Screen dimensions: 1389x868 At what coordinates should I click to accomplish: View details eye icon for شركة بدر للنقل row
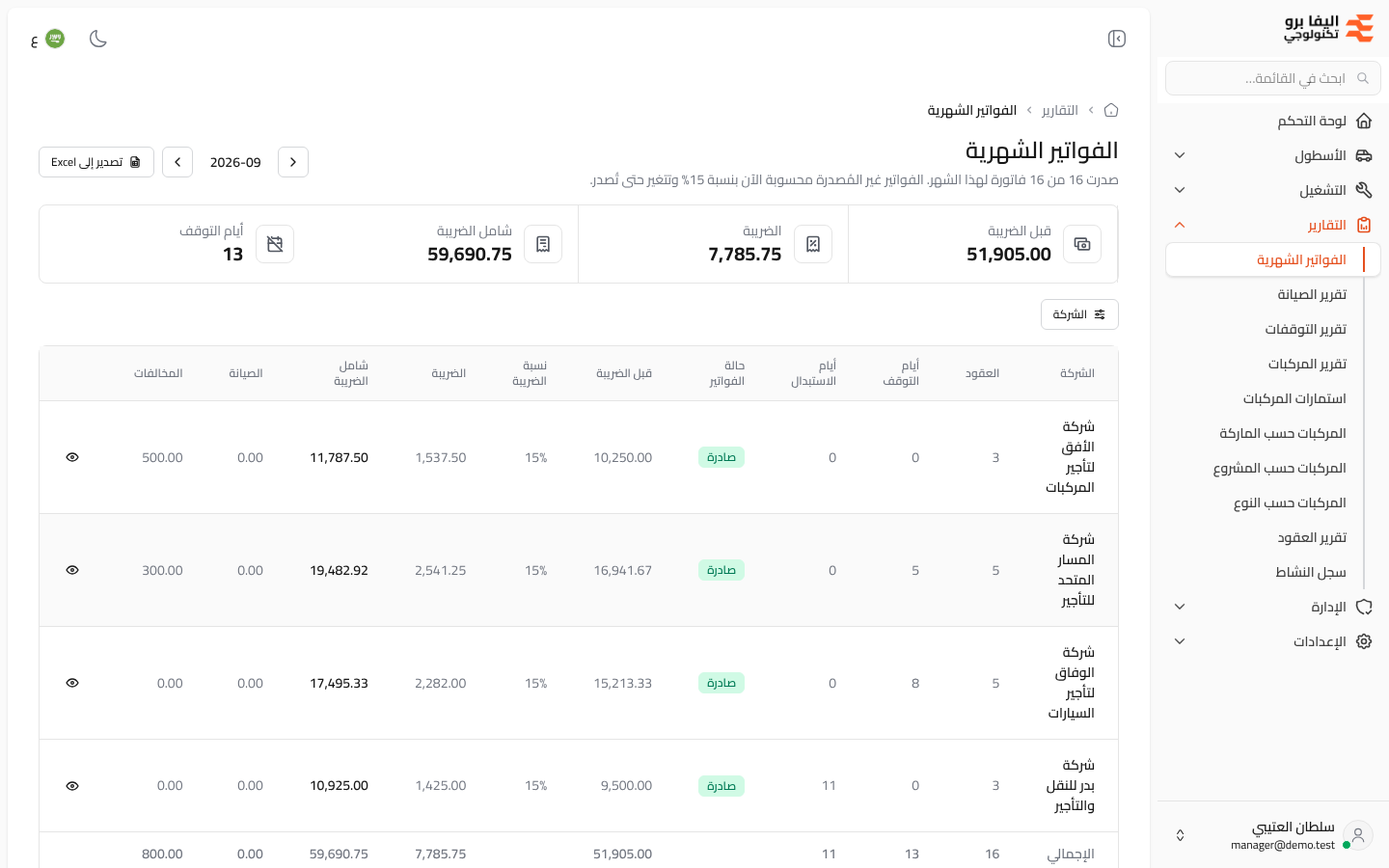[72, 786]
